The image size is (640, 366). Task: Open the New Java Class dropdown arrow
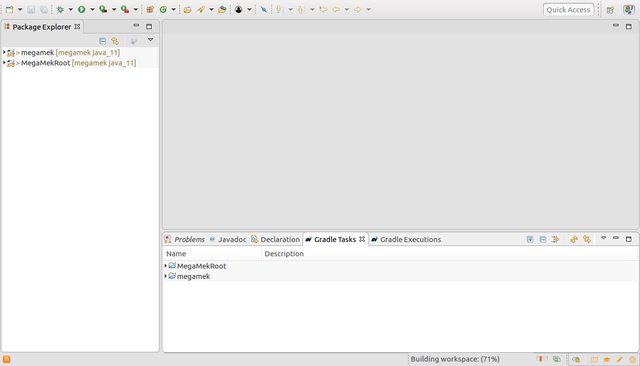click(173, 9)
